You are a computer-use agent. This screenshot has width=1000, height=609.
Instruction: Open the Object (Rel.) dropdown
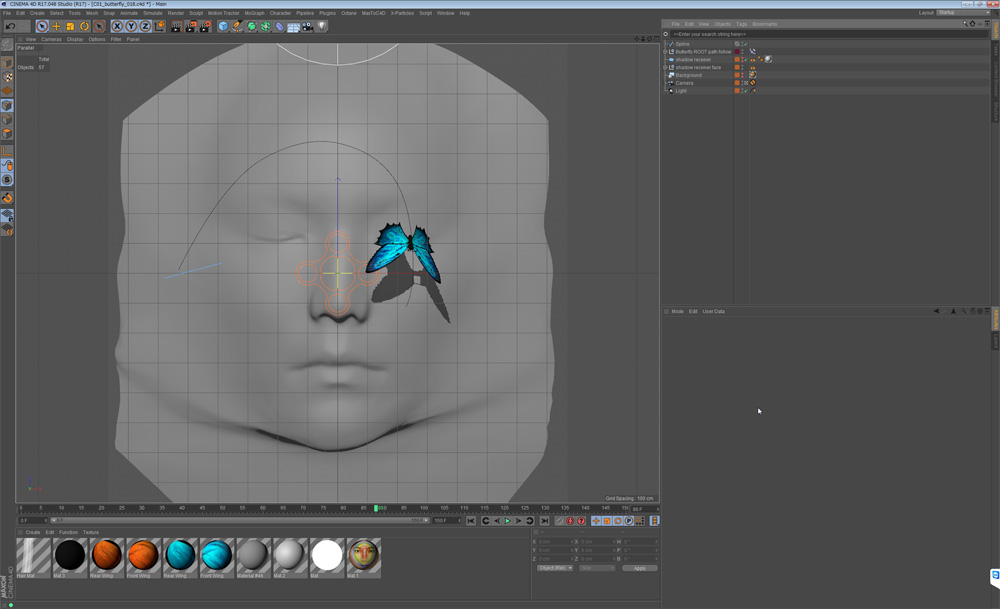pyautogui.click(x=555, y=568)
